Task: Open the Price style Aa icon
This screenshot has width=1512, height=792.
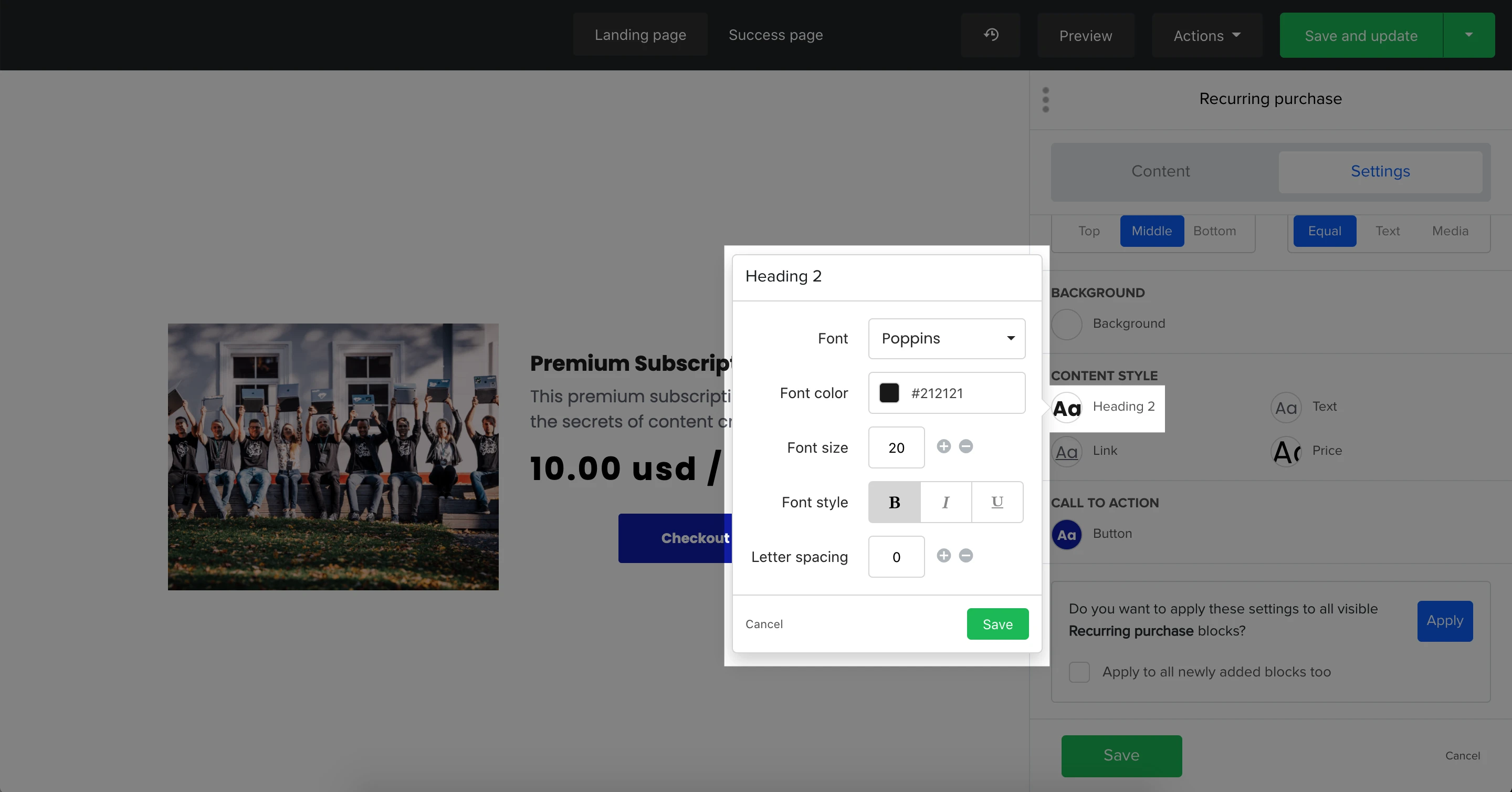Action: 1286,451
